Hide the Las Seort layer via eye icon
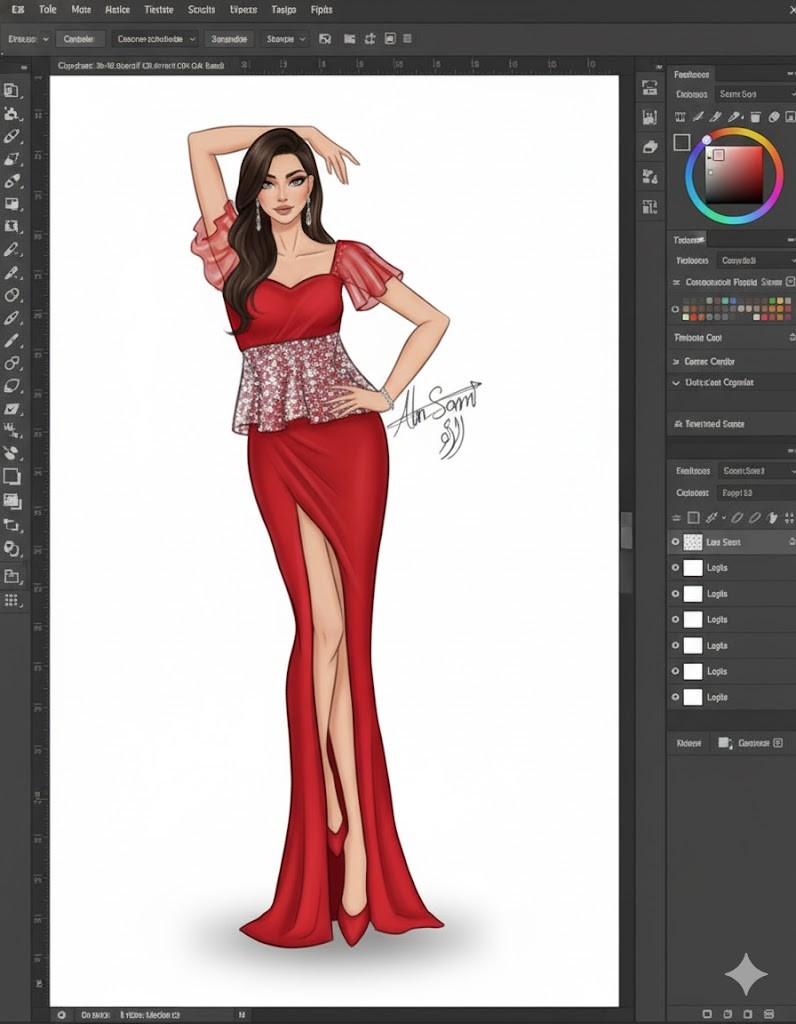Screen dimensions: 796x1024 click(x=675, y=541)
